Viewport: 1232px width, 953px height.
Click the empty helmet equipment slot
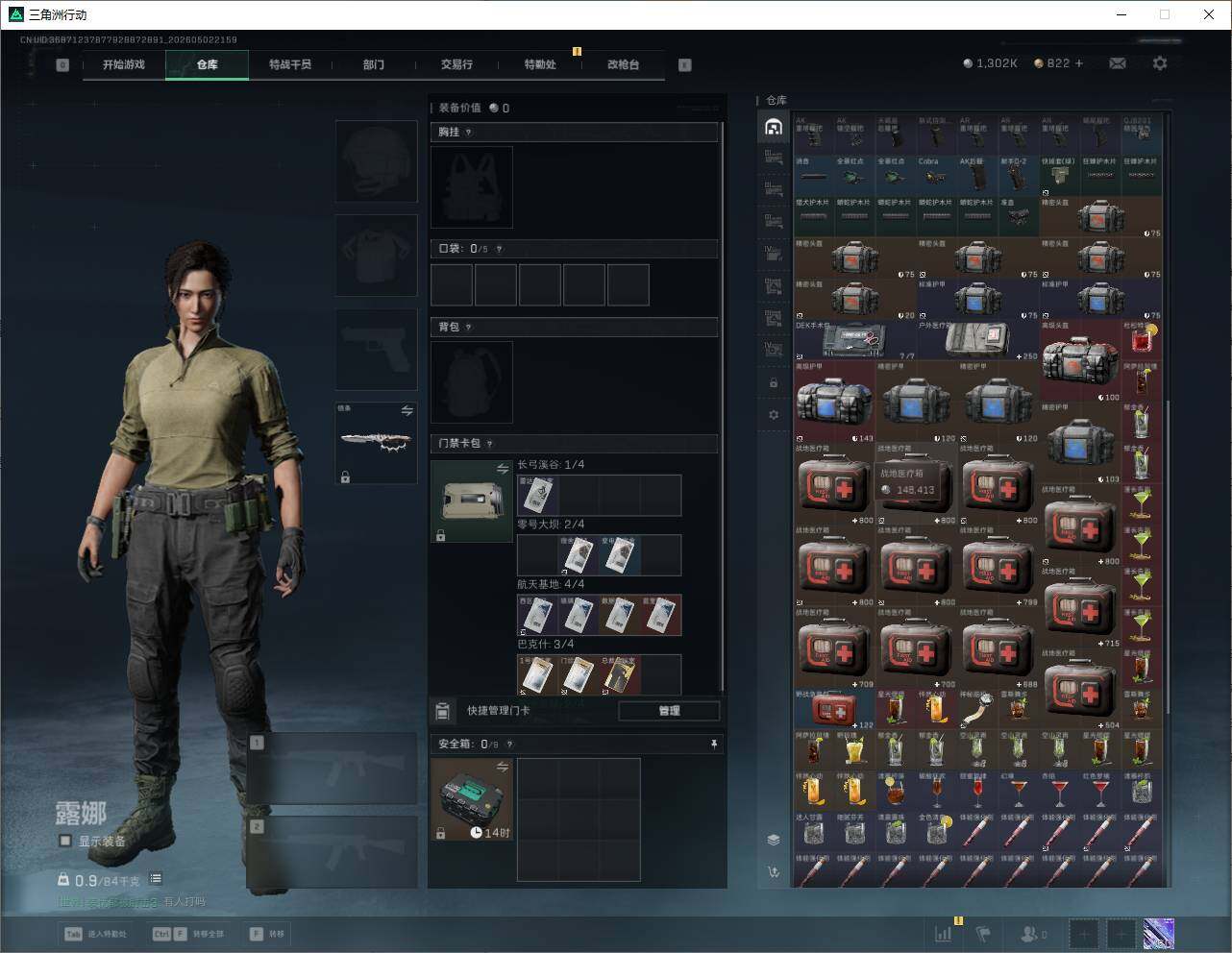376,160
